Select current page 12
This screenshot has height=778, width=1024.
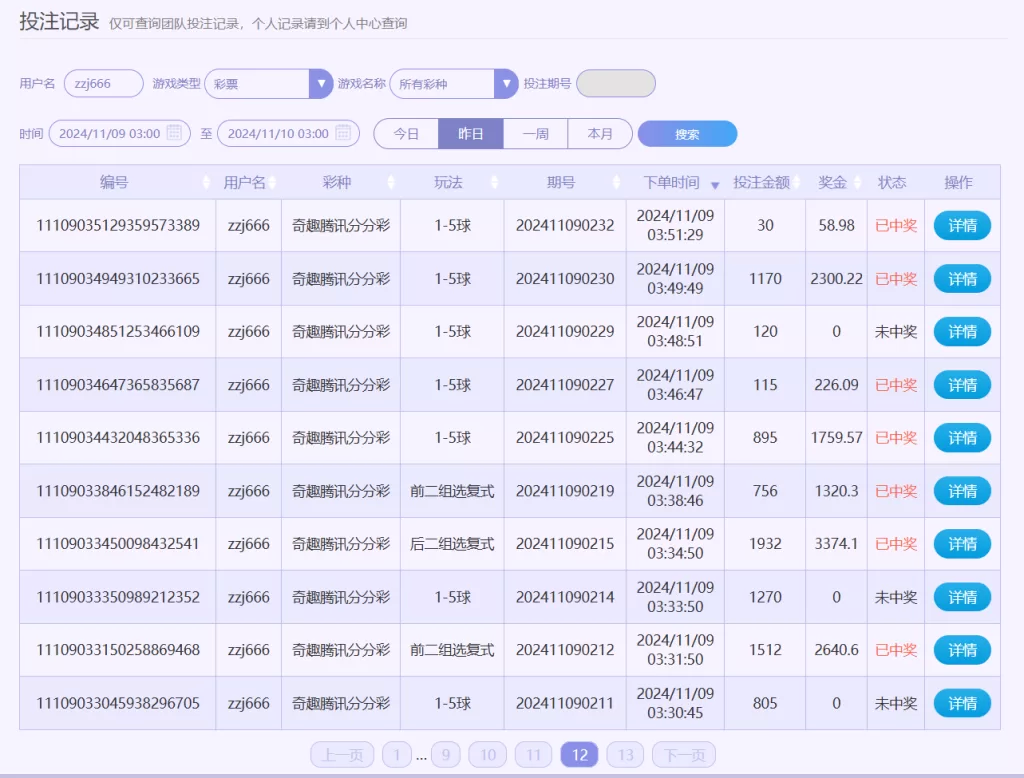tap(579, 755)
